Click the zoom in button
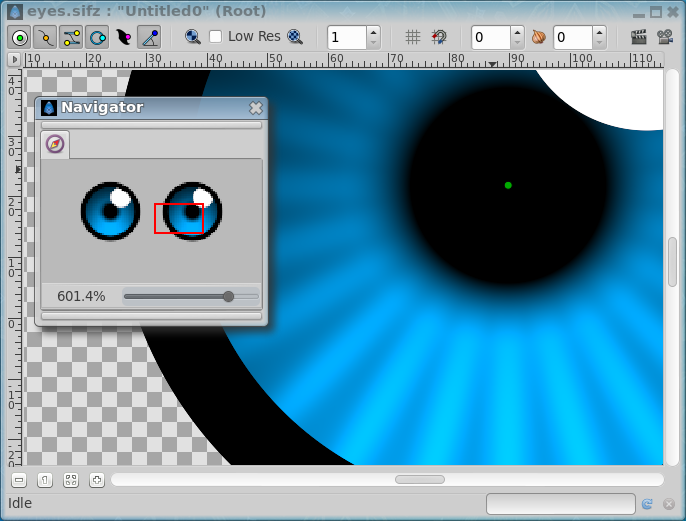686x521 pixels. pos(97,480)
